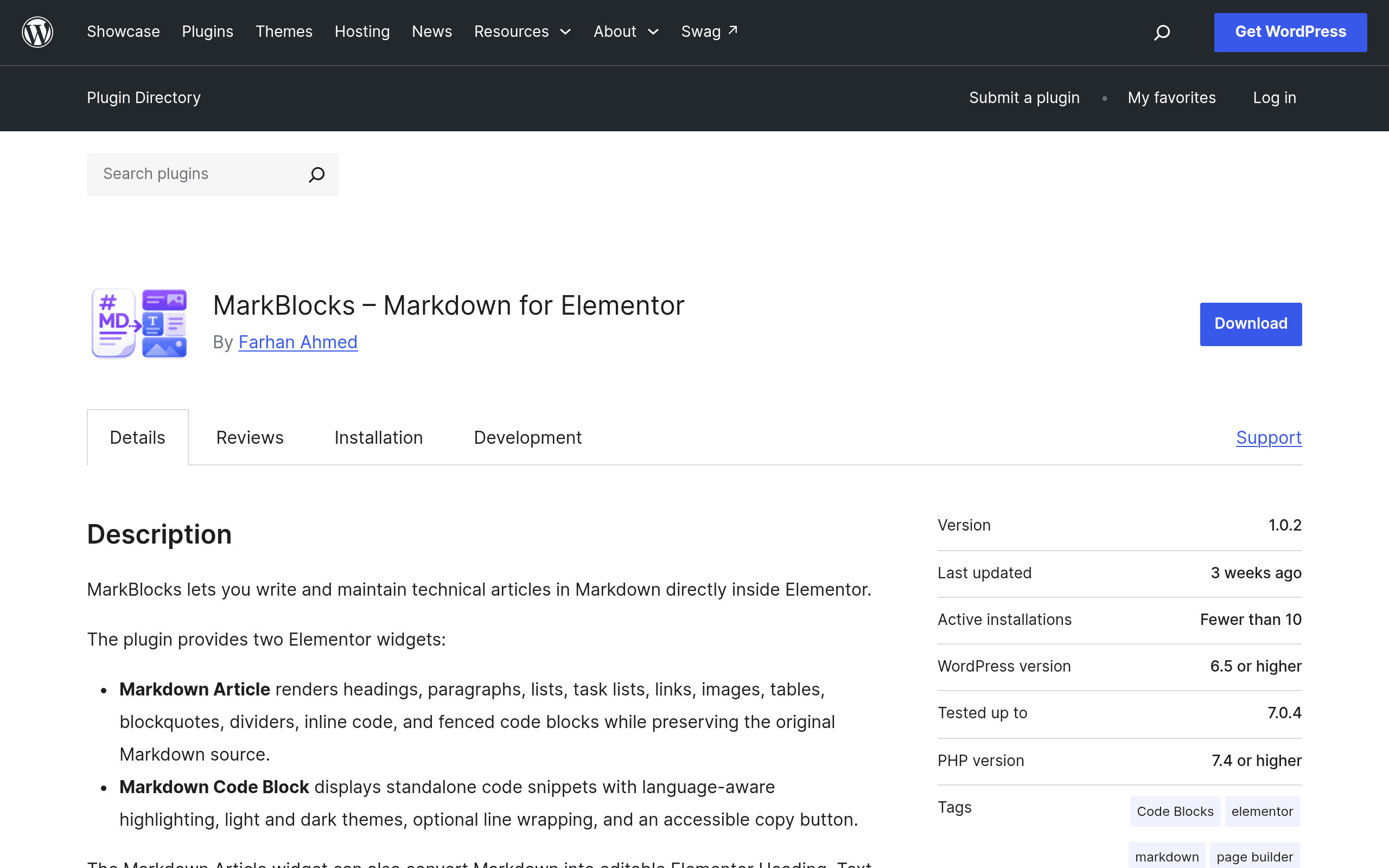Open Themes in top navigation

(284, 31)
